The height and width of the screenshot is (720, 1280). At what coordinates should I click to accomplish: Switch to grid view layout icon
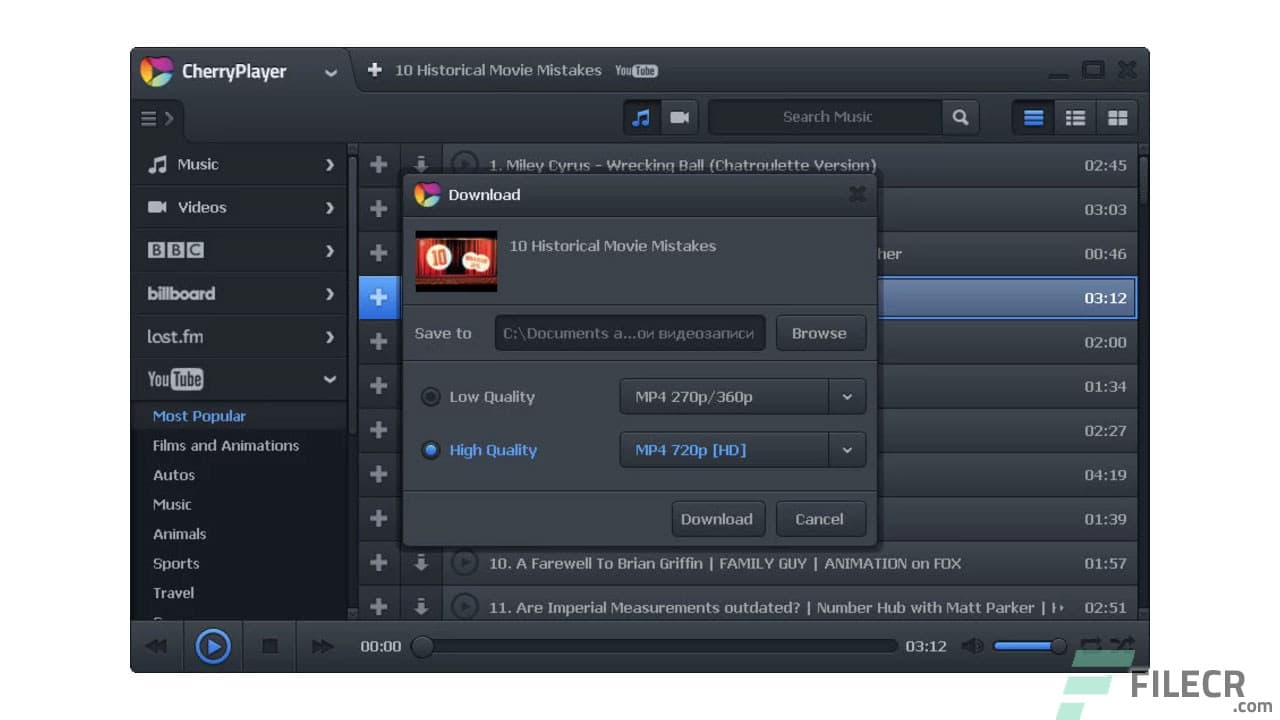tap(1117, 117)
